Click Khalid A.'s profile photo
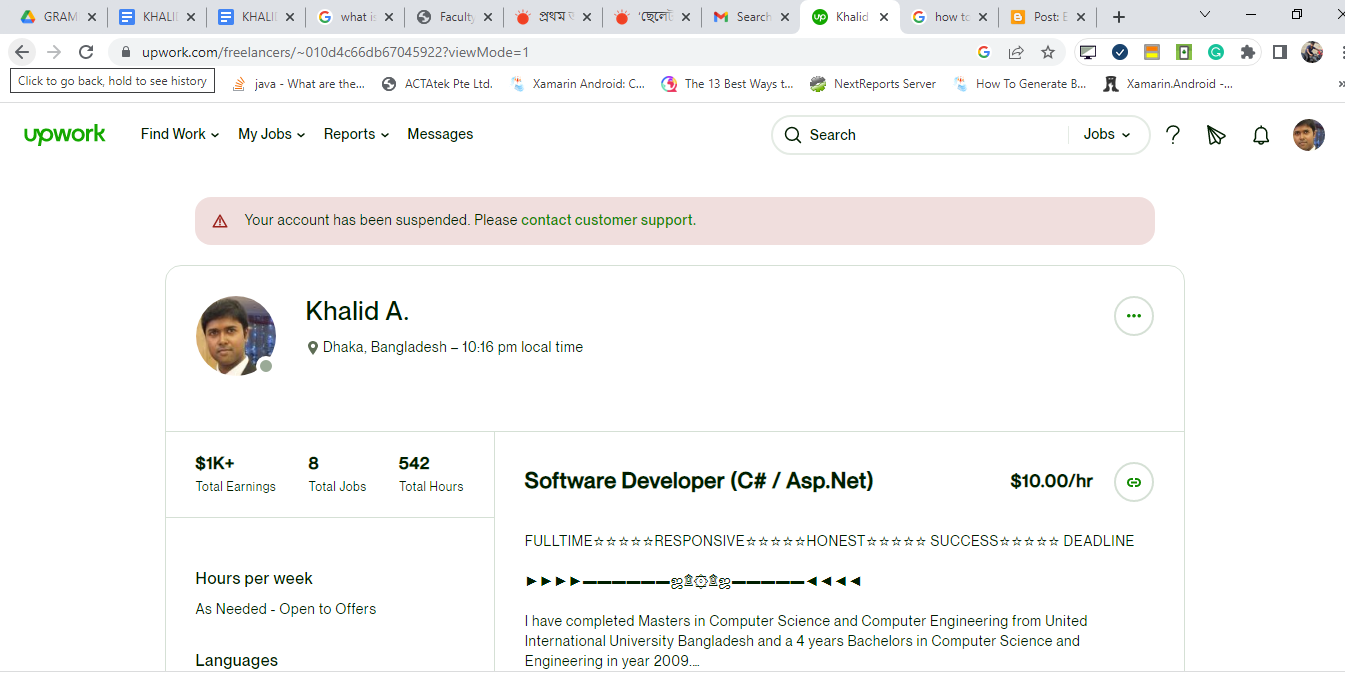1345x676 pixels. pos(236,336)
